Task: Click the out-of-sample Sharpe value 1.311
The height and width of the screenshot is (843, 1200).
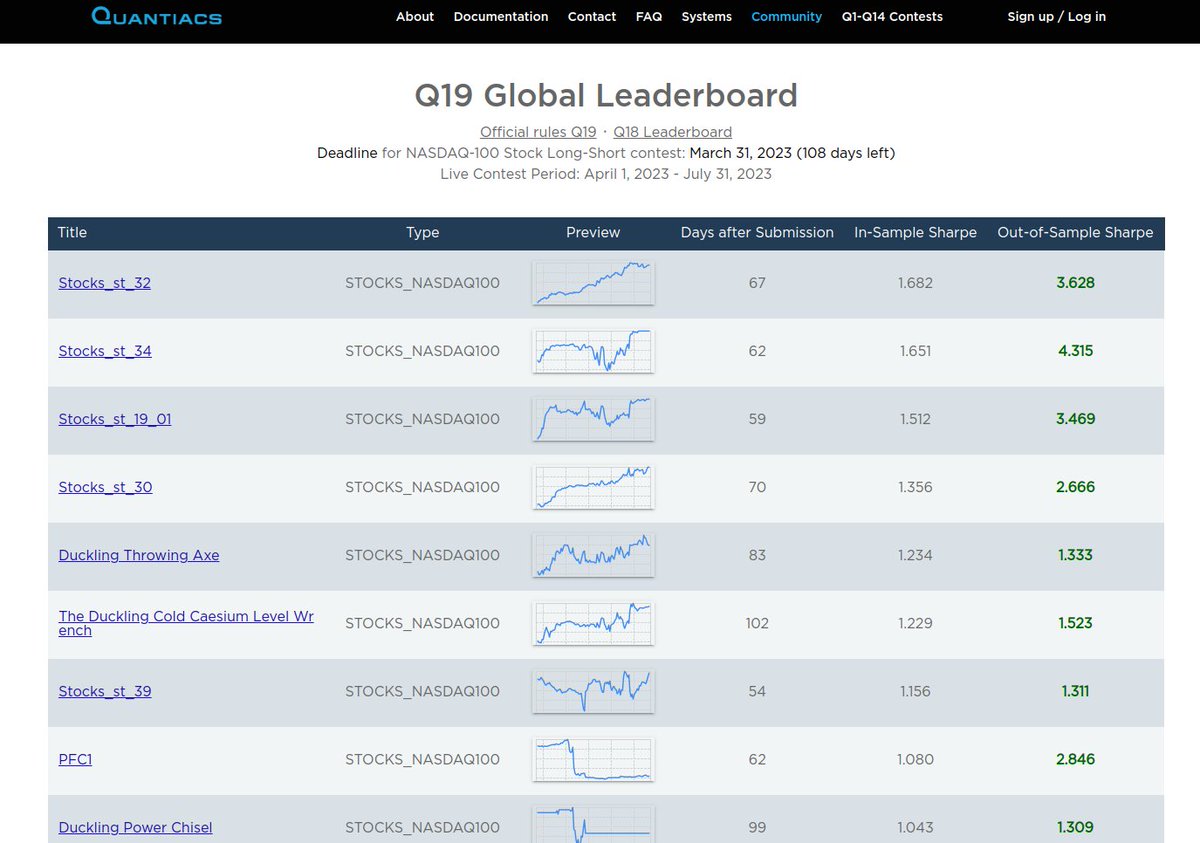Action: point(1075,691)
